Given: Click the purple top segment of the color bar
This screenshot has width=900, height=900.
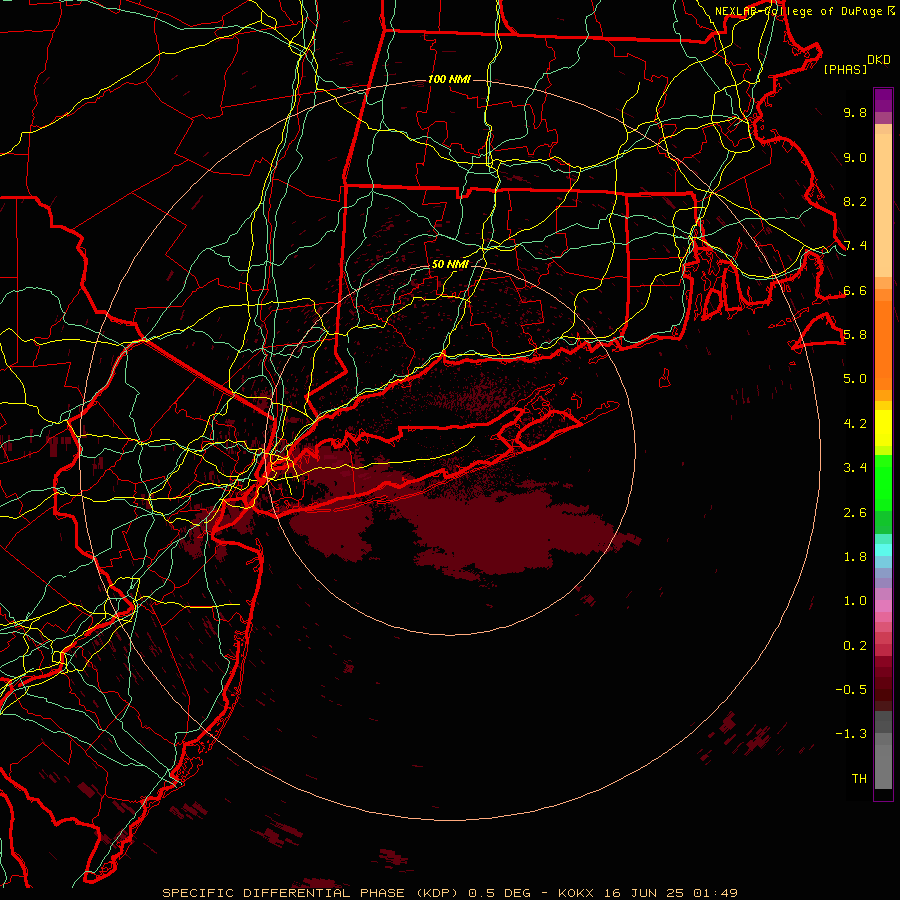Looking at the screenshot, I should coord(883,100).
